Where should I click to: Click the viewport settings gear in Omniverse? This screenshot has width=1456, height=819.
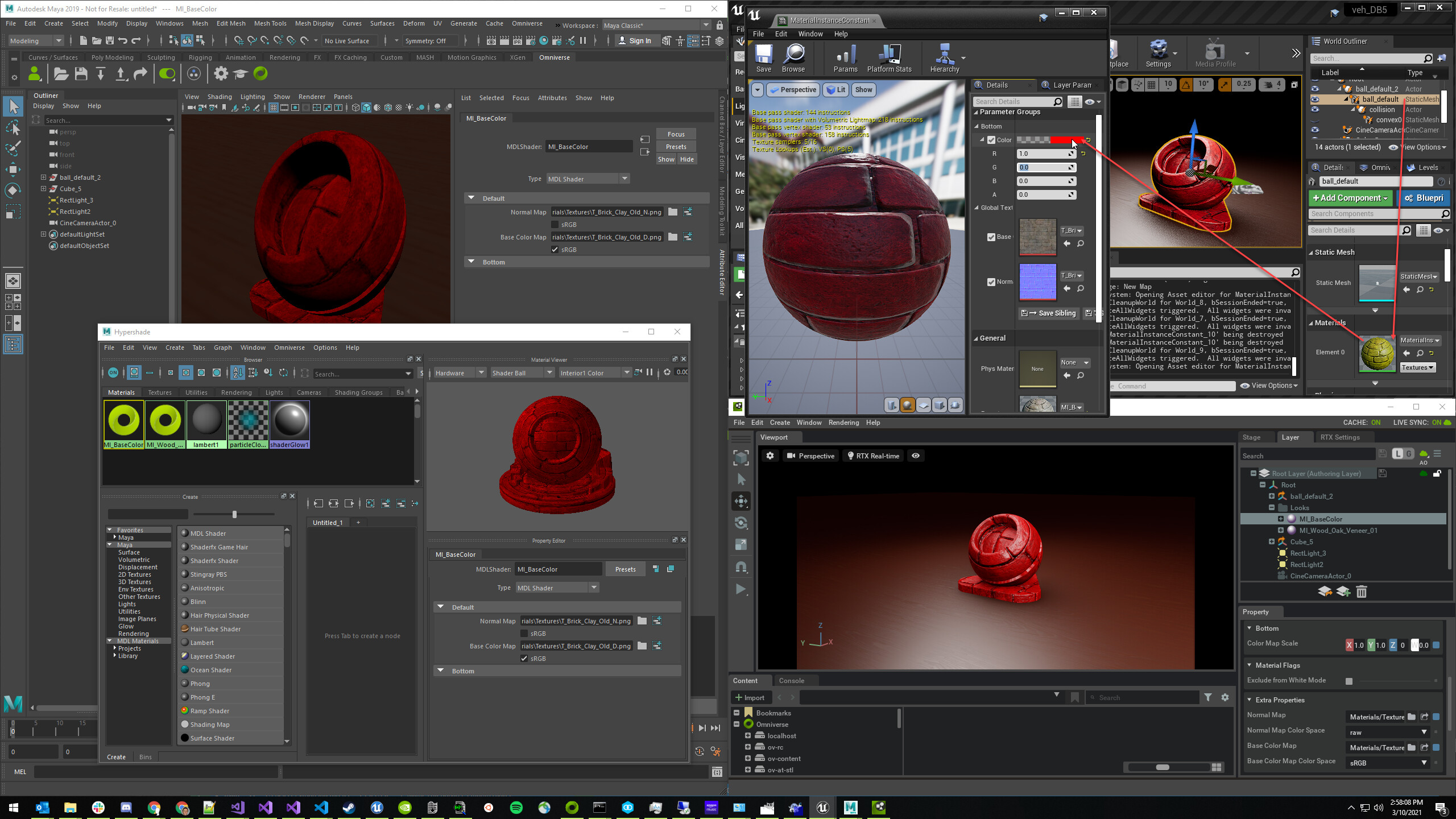coord(770,456)
